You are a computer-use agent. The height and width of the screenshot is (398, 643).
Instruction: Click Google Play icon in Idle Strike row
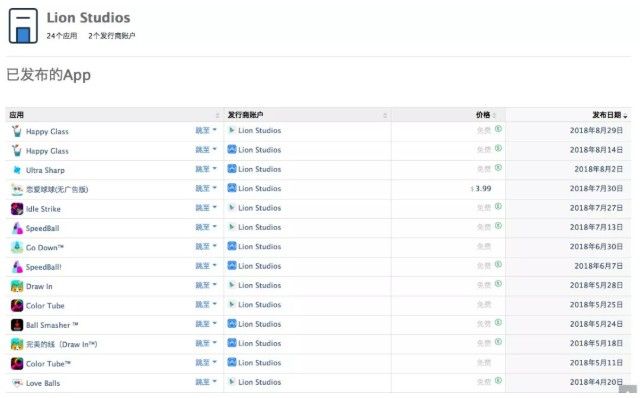(x=232, y=207)
